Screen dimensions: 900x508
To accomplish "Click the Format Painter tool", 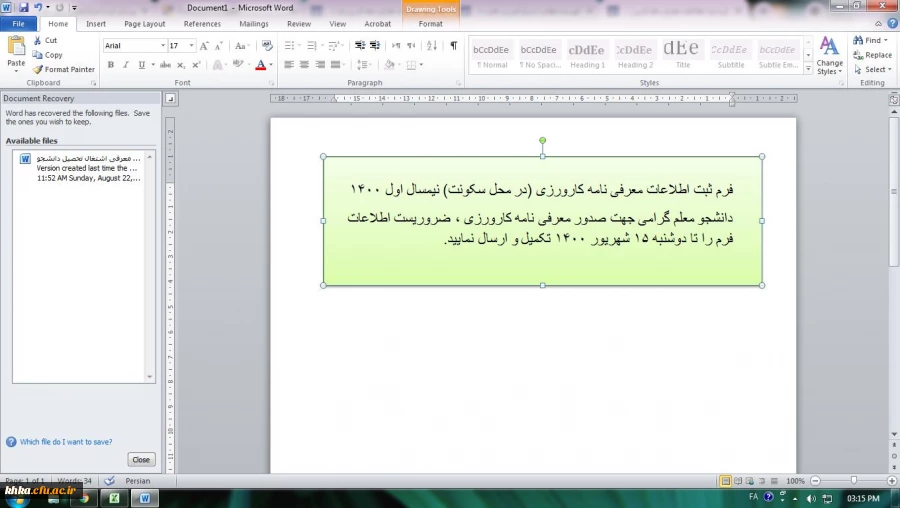I will click(64, 70).
